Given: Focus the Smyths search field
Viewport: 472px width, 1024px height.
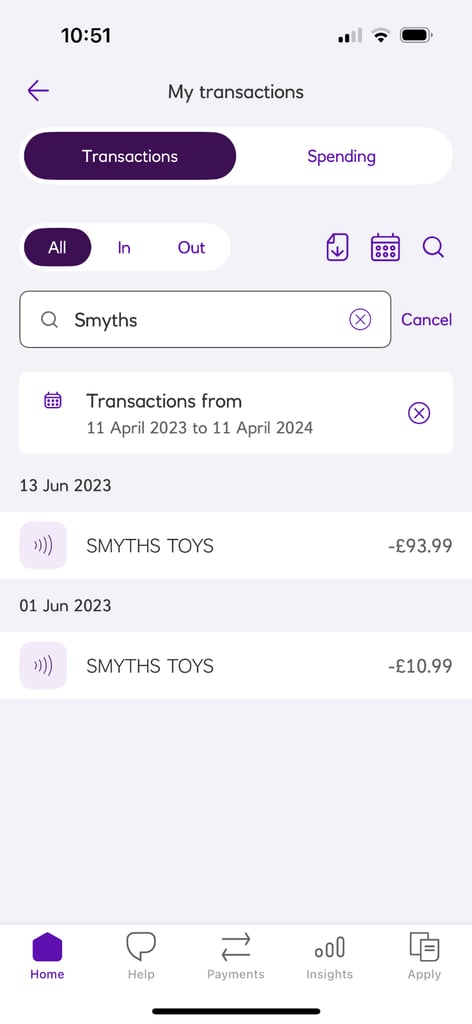Looking at the screenshot, I should (205, 319).
